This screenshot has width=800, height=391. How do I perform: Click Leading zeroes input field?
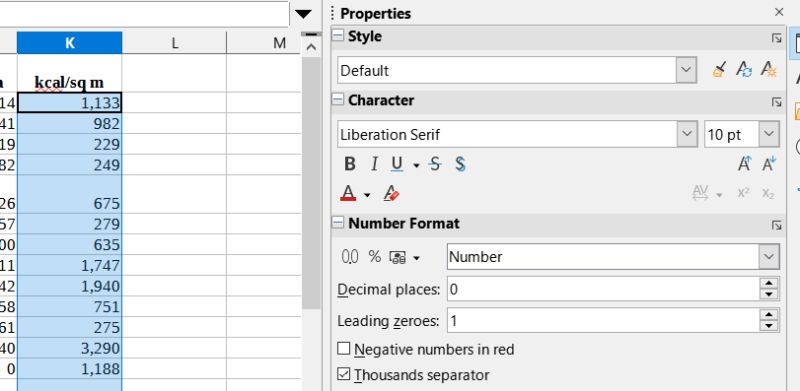click(604, 321)
